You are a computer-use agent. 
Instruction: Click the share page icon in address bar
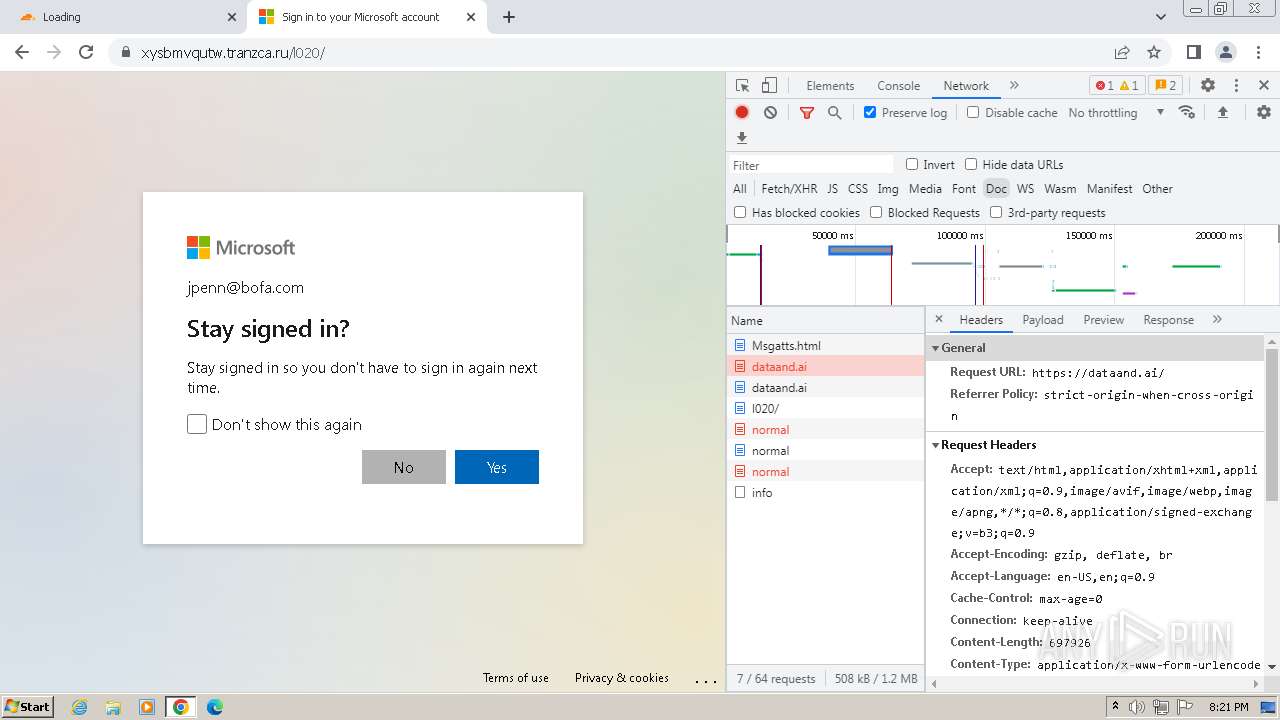click(1122, 52)
